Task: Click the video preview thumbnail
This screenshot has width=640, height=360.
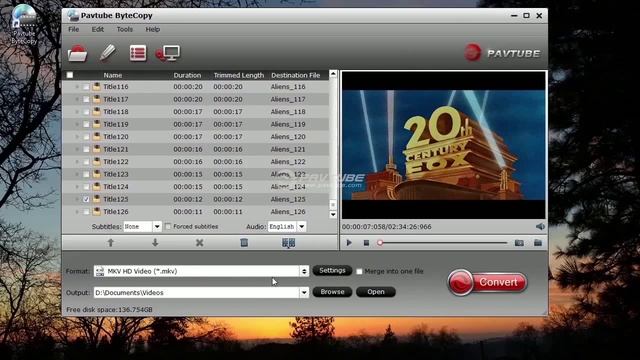Action: [x=444, y=145]
